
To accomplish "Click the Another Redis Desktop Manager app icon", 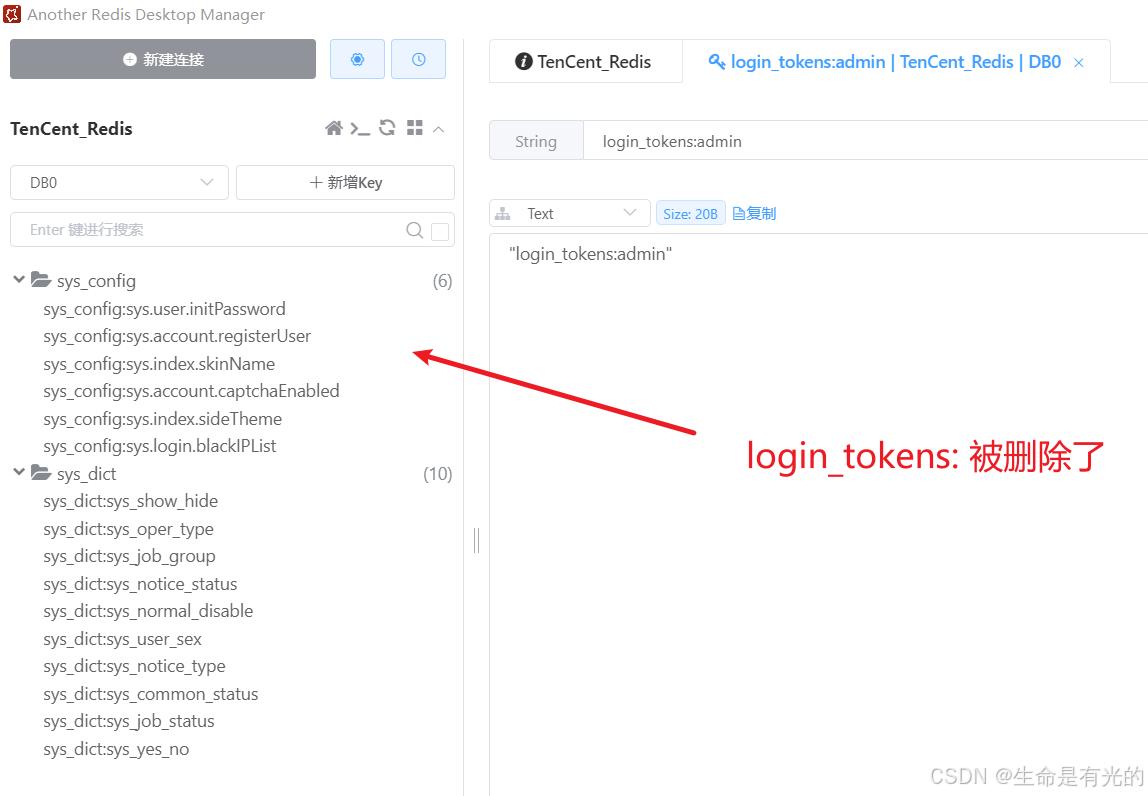I will pos(12,14).
